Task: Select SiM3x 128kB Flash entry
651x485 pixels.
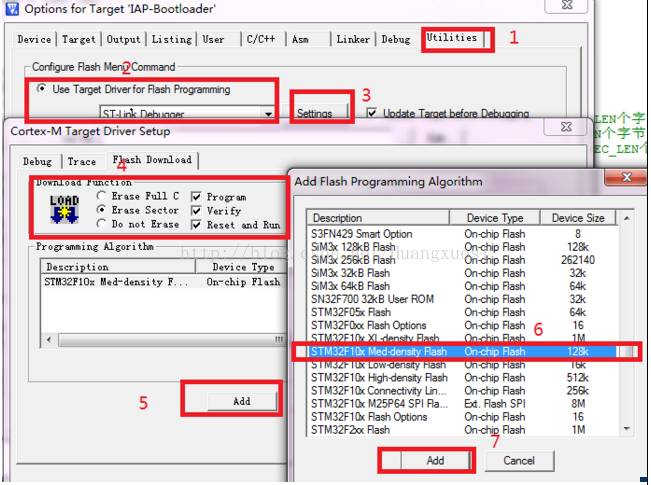Action: [x=462, y=247]
